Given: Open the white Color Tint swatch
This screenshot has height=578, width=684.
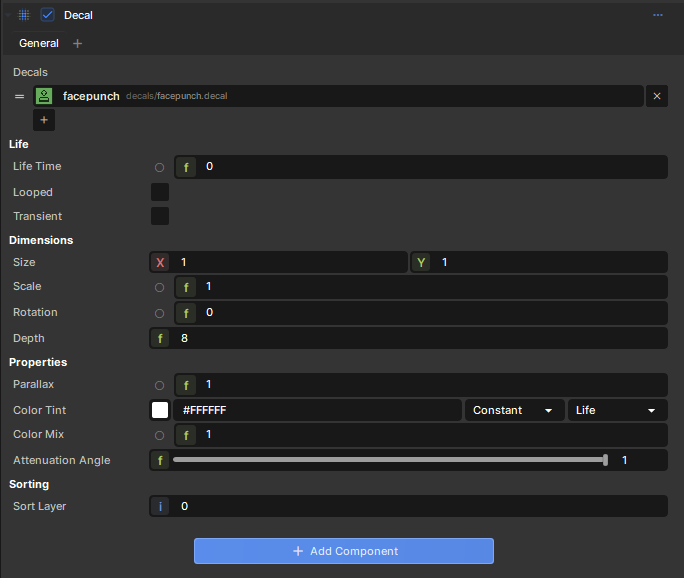Looking at the screenshot, I should coord(160,410).
